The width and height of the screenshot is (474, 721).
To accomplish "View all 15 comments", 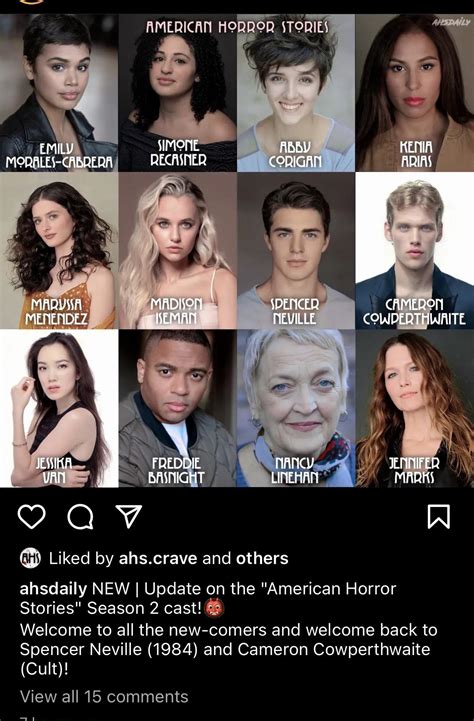I will click(x=104, y=696).
